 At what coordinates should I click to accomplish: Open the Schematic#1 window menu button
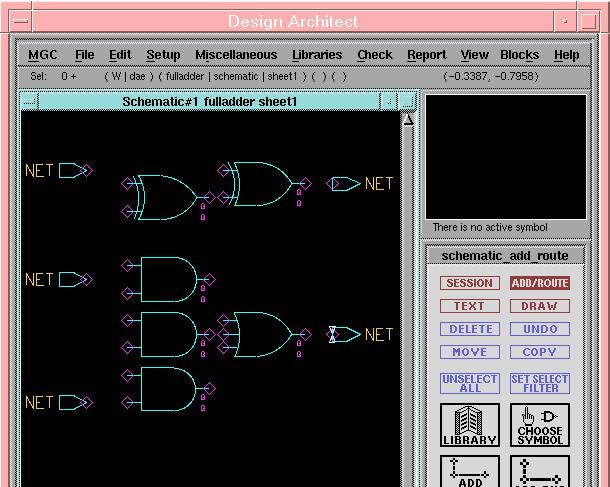pos(29,101)
